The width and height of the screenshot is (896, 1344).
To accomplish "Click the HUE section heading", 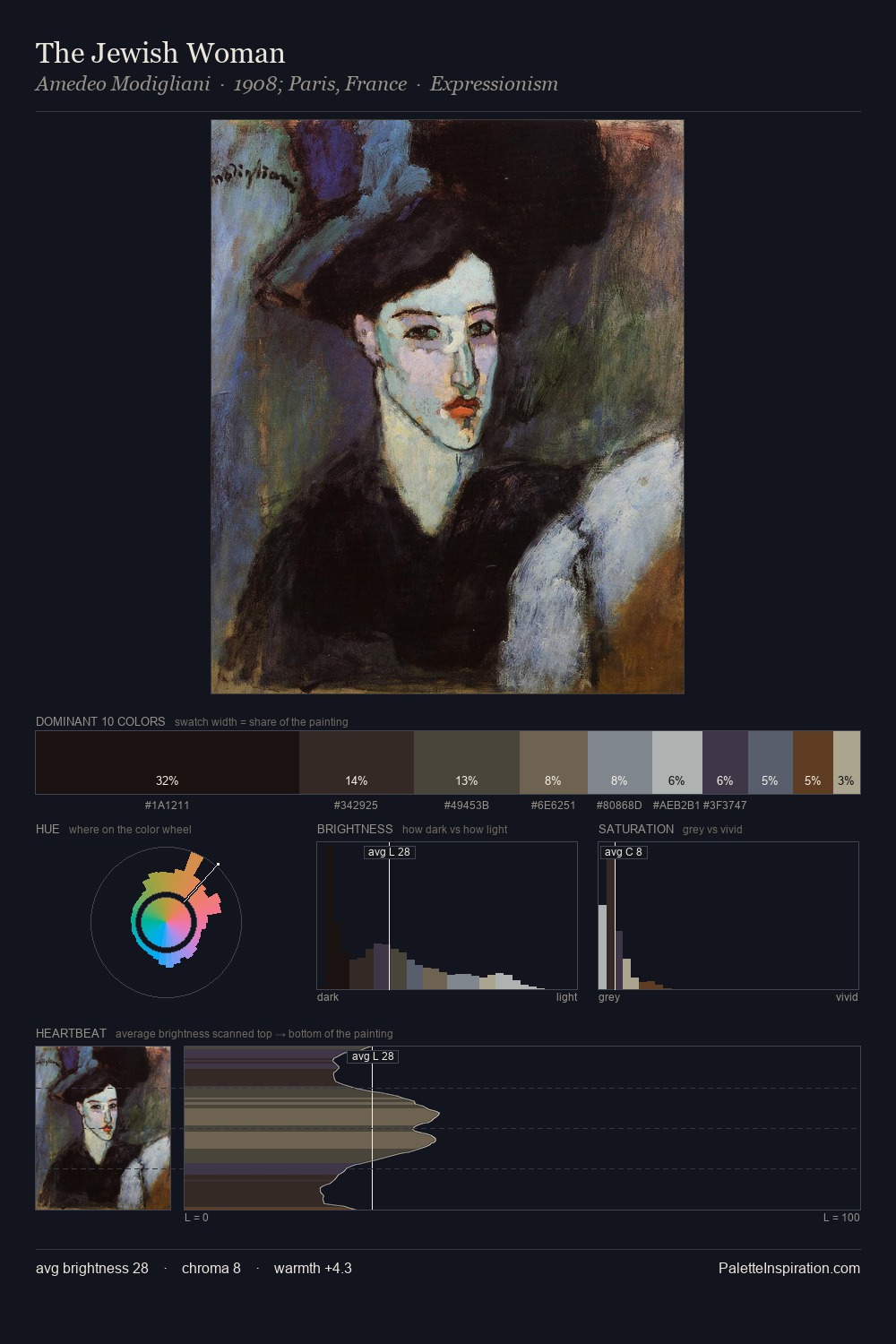I will click(x=47, y=829).
